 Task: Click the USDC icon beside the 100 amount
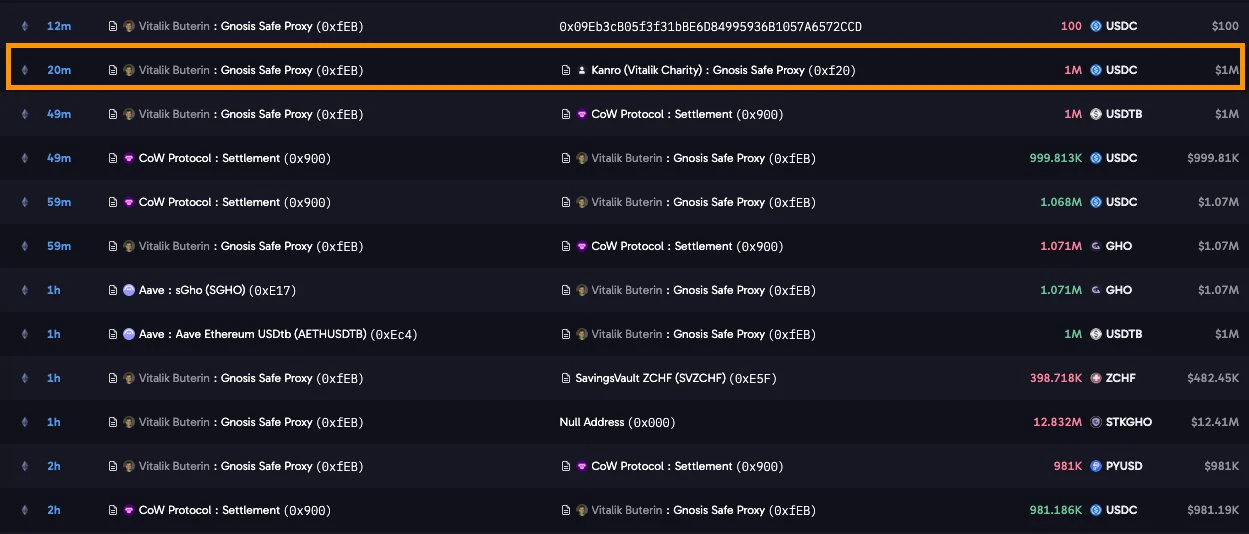tap(1096, 26)
